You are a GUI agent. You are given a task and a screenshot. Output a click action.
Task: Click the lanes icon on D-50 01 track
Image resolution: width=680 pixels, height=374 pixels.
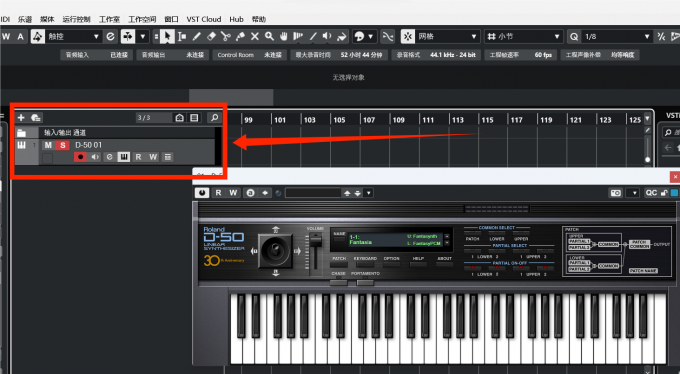pyautogui.click(x=168, y=157)
